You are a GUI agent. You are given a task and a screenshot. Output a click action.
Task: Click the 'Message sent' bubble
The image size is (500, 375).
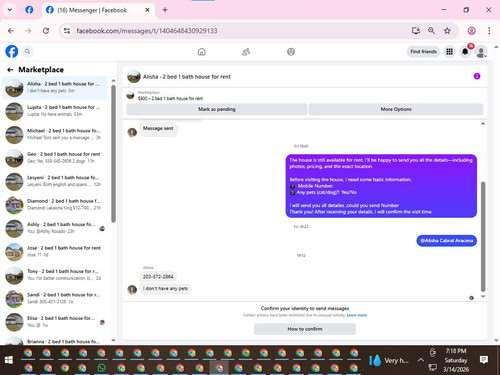(x=158, y=128)
